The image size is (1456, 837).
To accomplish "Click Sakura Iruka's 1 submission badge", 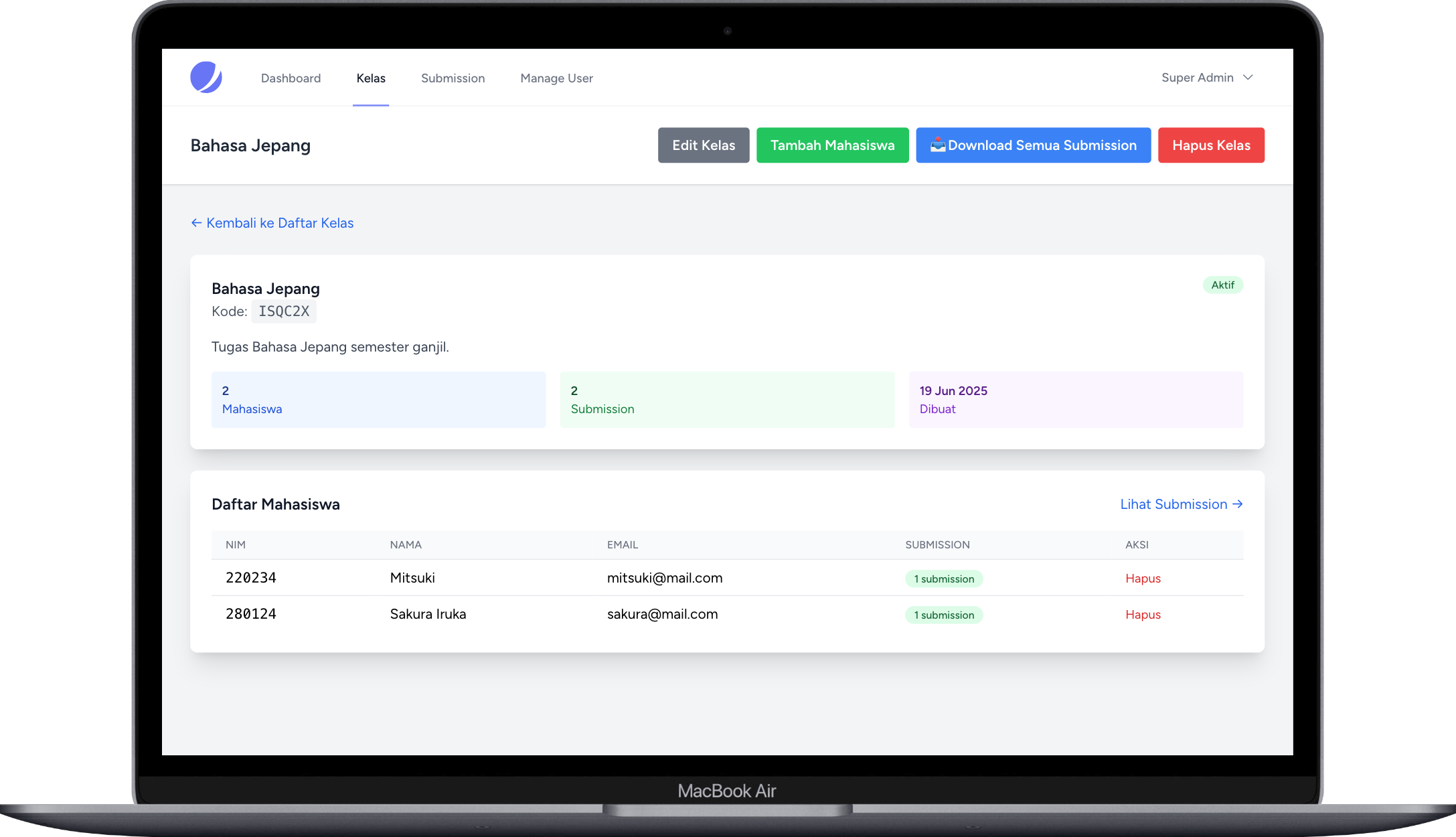I will [x=943, y=615].
